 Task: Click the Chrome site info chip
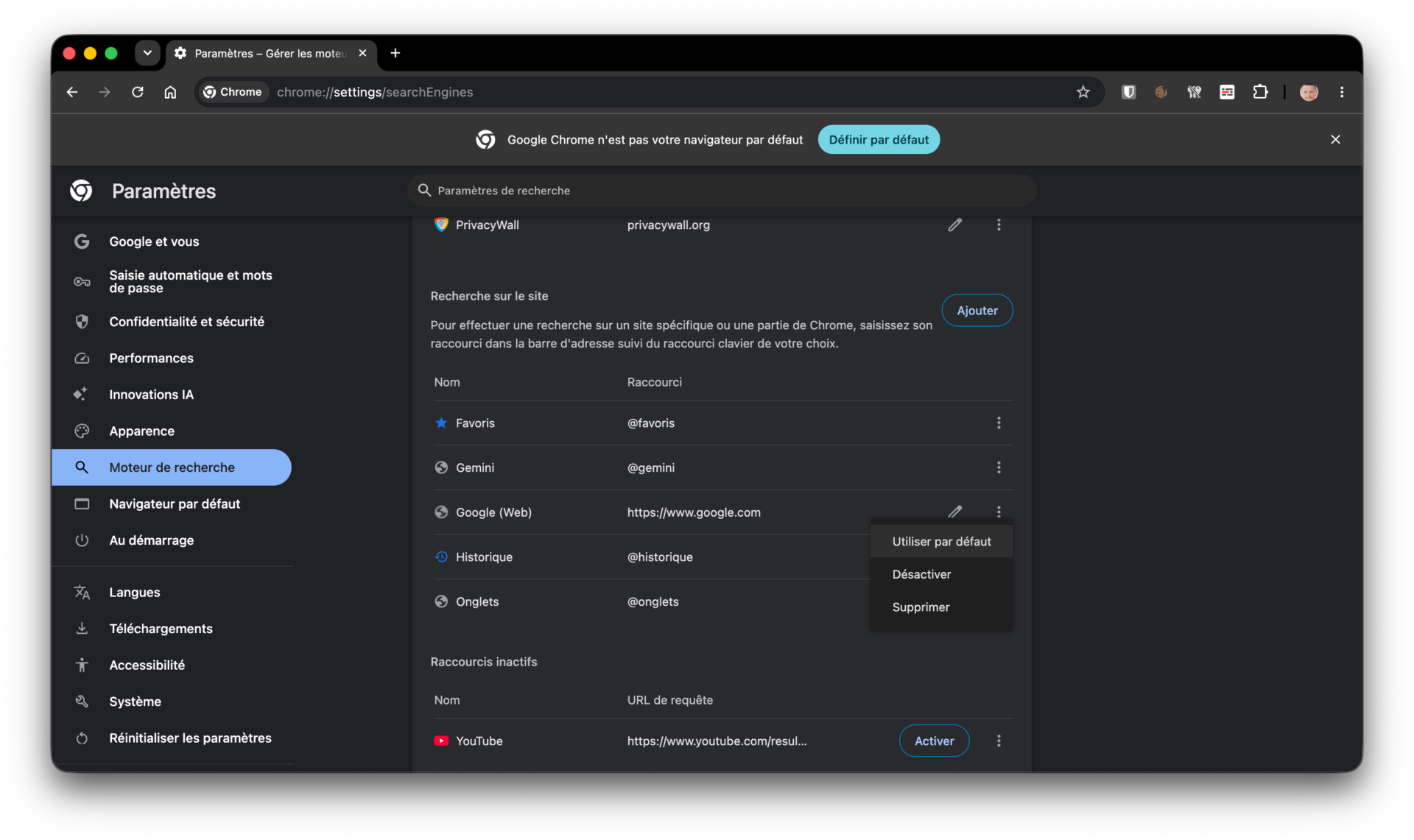(233, 92)
